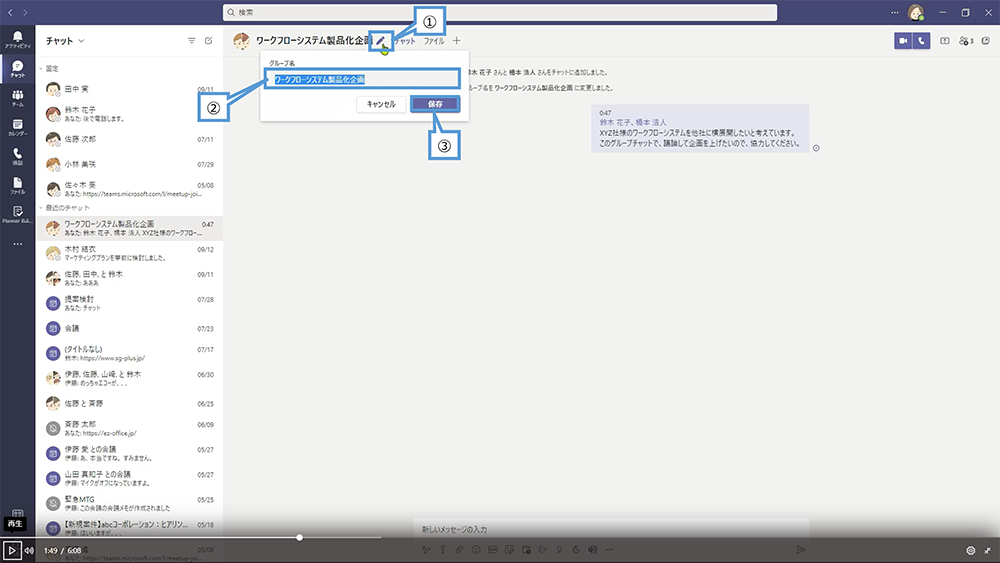This screenshot has height=563, width=1000.
Task: Click the 保存 button to save group name
Action: click(x=434, y=104)
